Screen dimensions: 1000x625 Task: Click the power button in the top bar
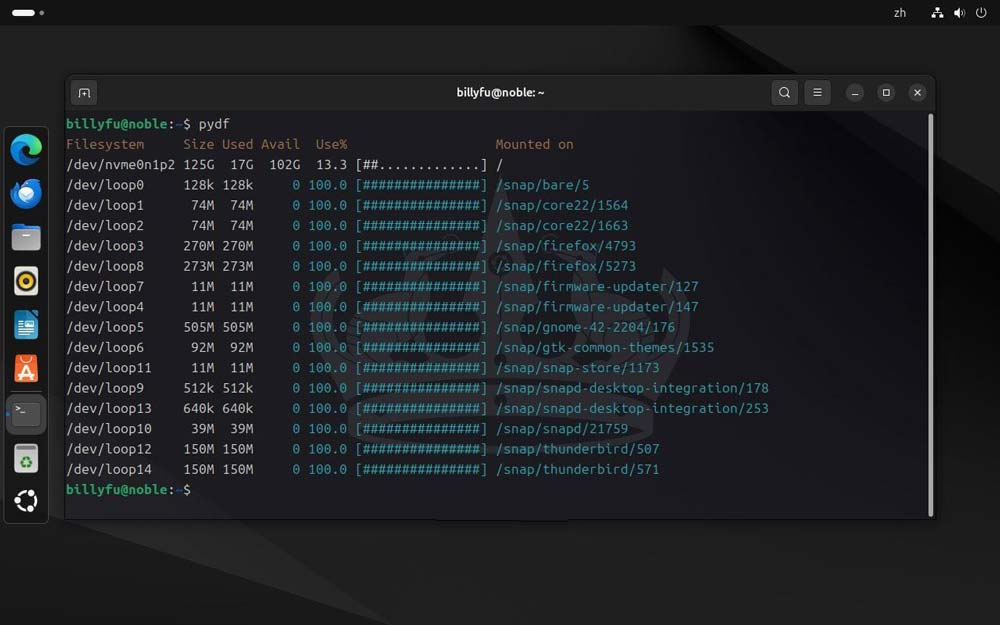click(x=981, y=13)
